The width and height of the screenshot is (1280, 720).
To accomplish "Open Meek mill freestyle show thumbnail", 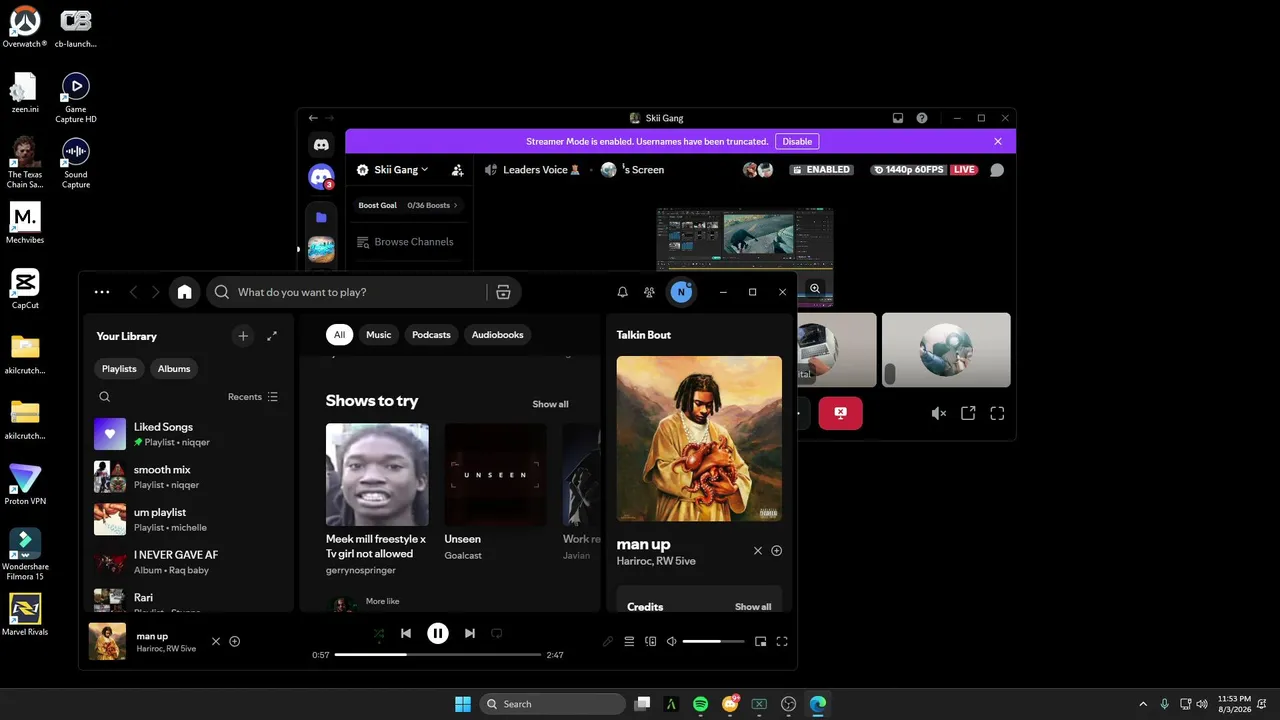I will tap(377, 474).
